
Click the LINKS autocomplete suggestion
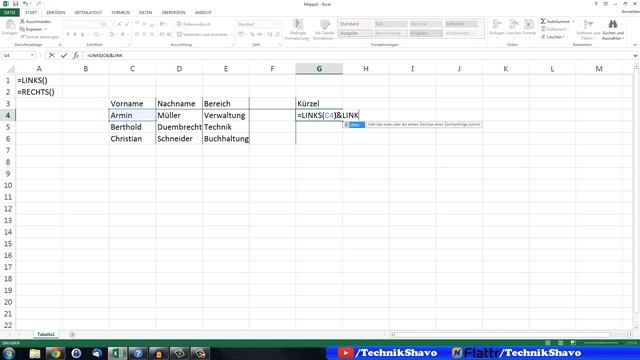pyautogui.click(x=354, y=124)
